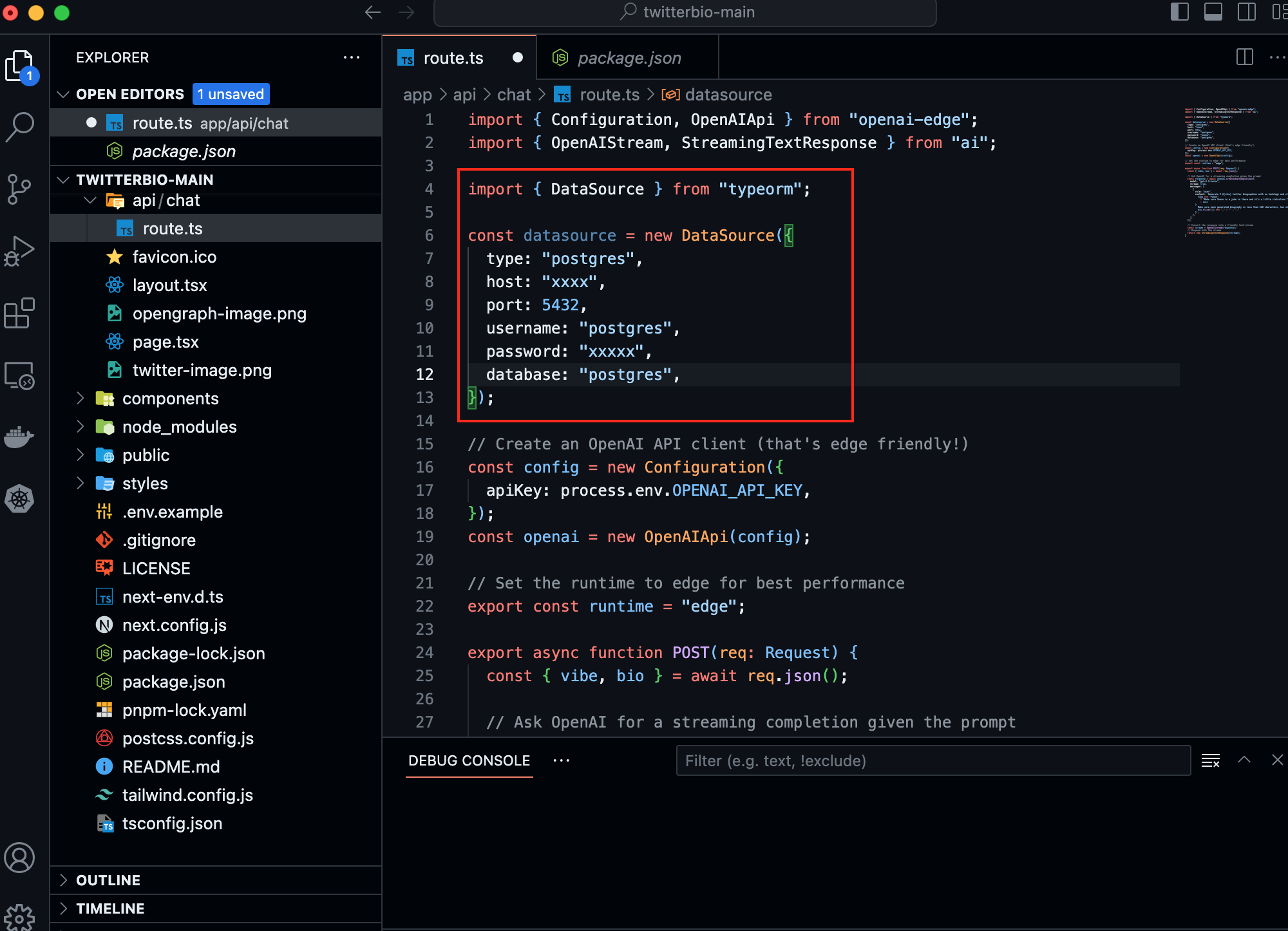Open the Remote Explorer view

click(x=20, y=375)
